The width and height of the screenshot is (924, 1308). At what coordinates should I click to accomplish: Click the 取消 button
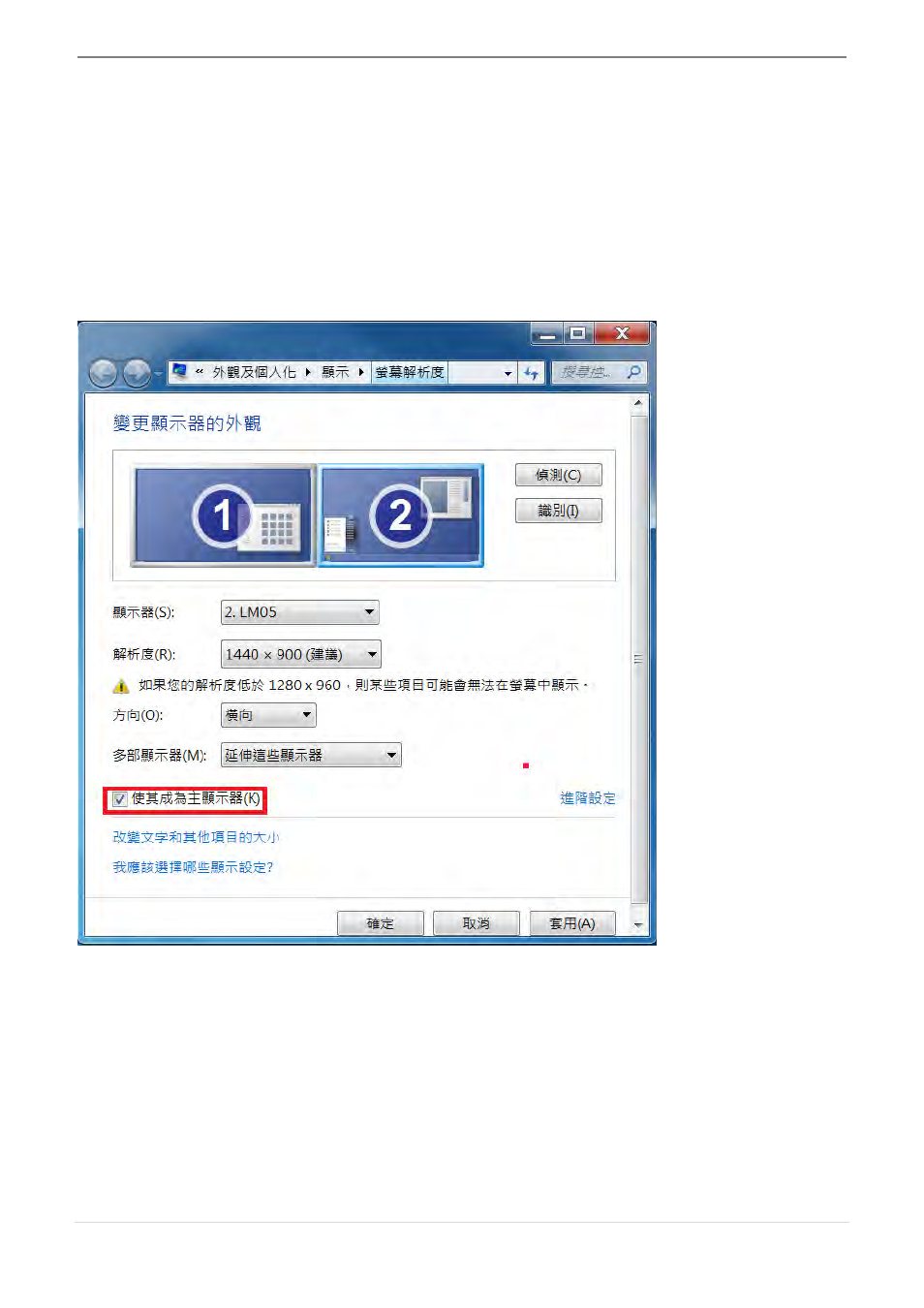pyautogui.click(x=477, y=923)
